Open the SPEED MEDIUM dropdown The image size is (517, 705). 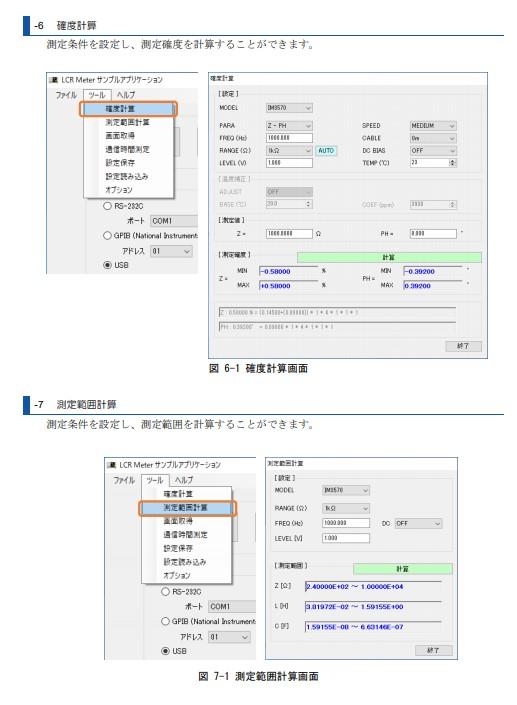tap(433, 125)
